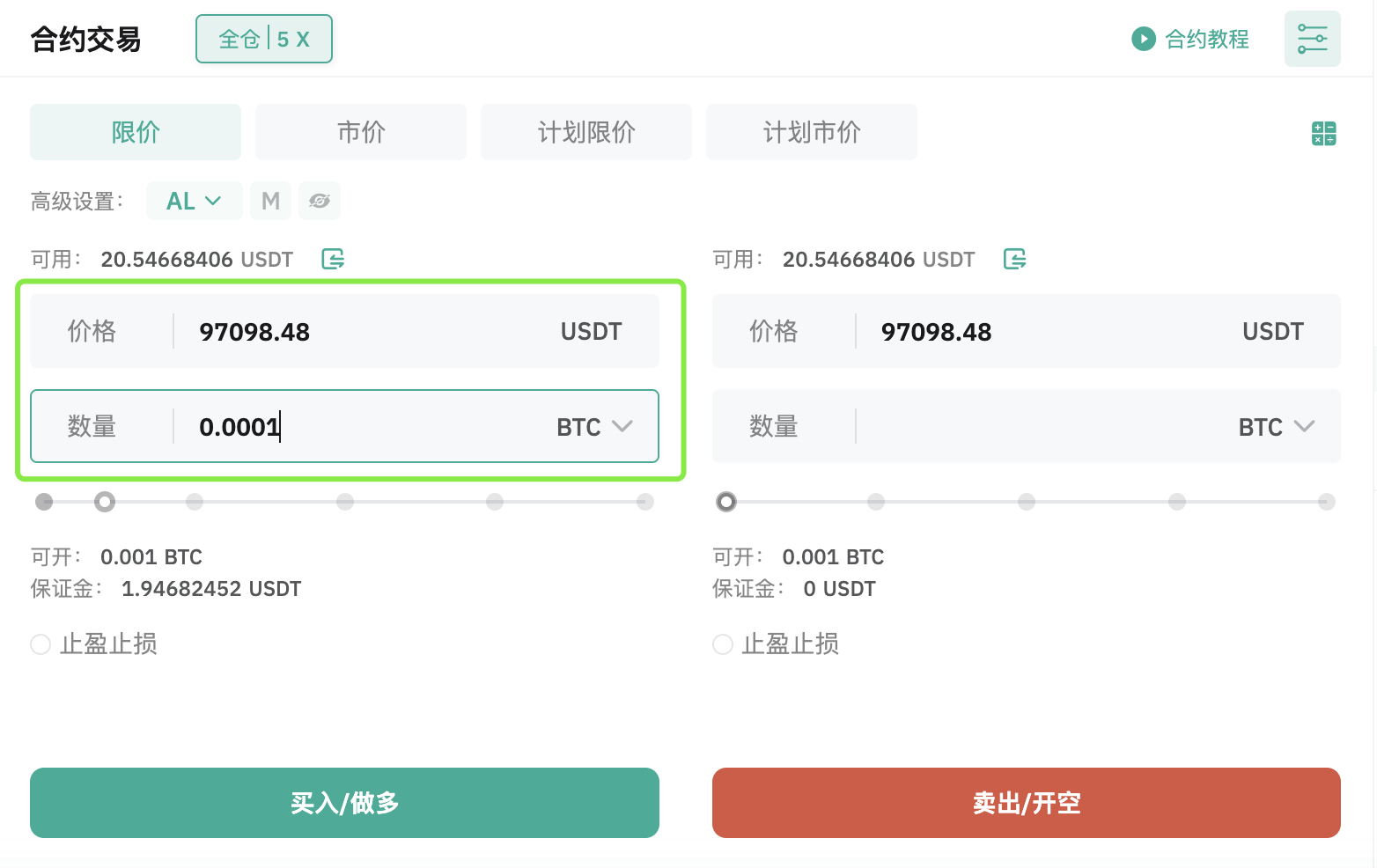Click transfer icon beside left available balance
Screen dimensions: 1377x868
pos(333,259)
